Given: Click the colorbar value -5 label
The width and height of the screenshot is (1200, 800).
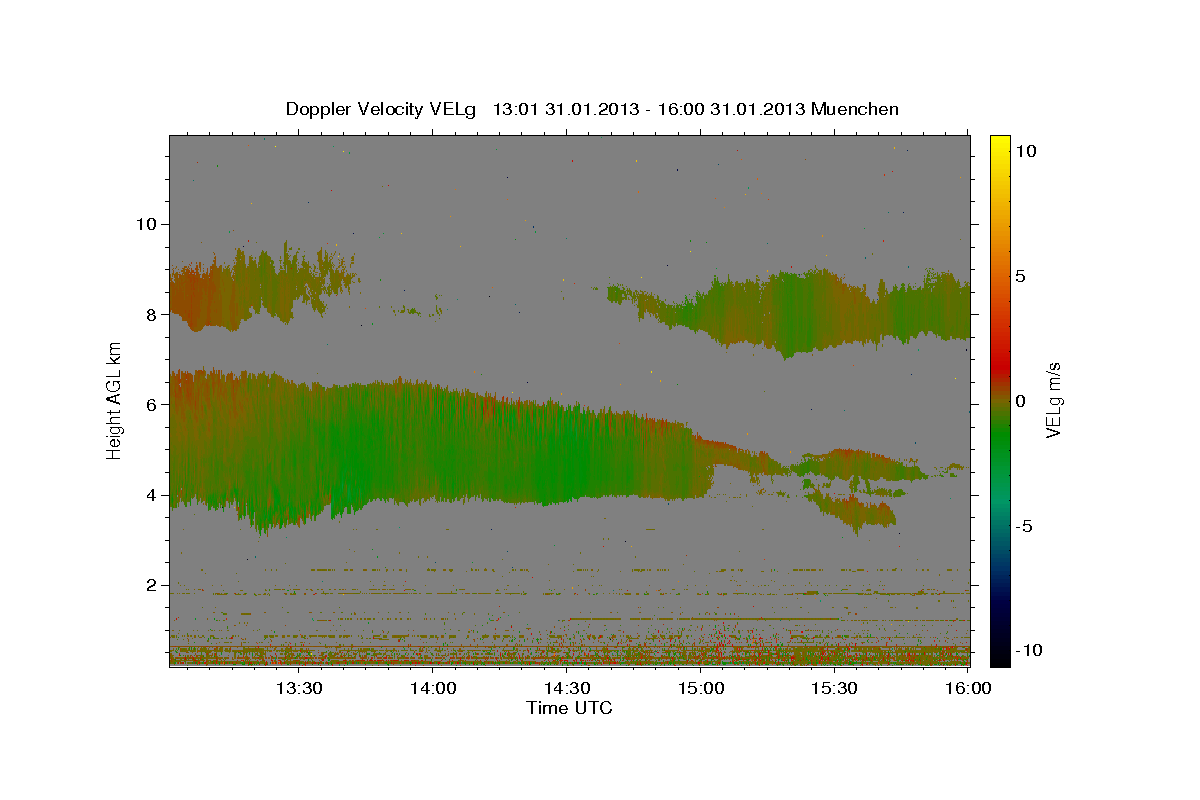Looking at the screenshot, I should (x=1025, y=525).
